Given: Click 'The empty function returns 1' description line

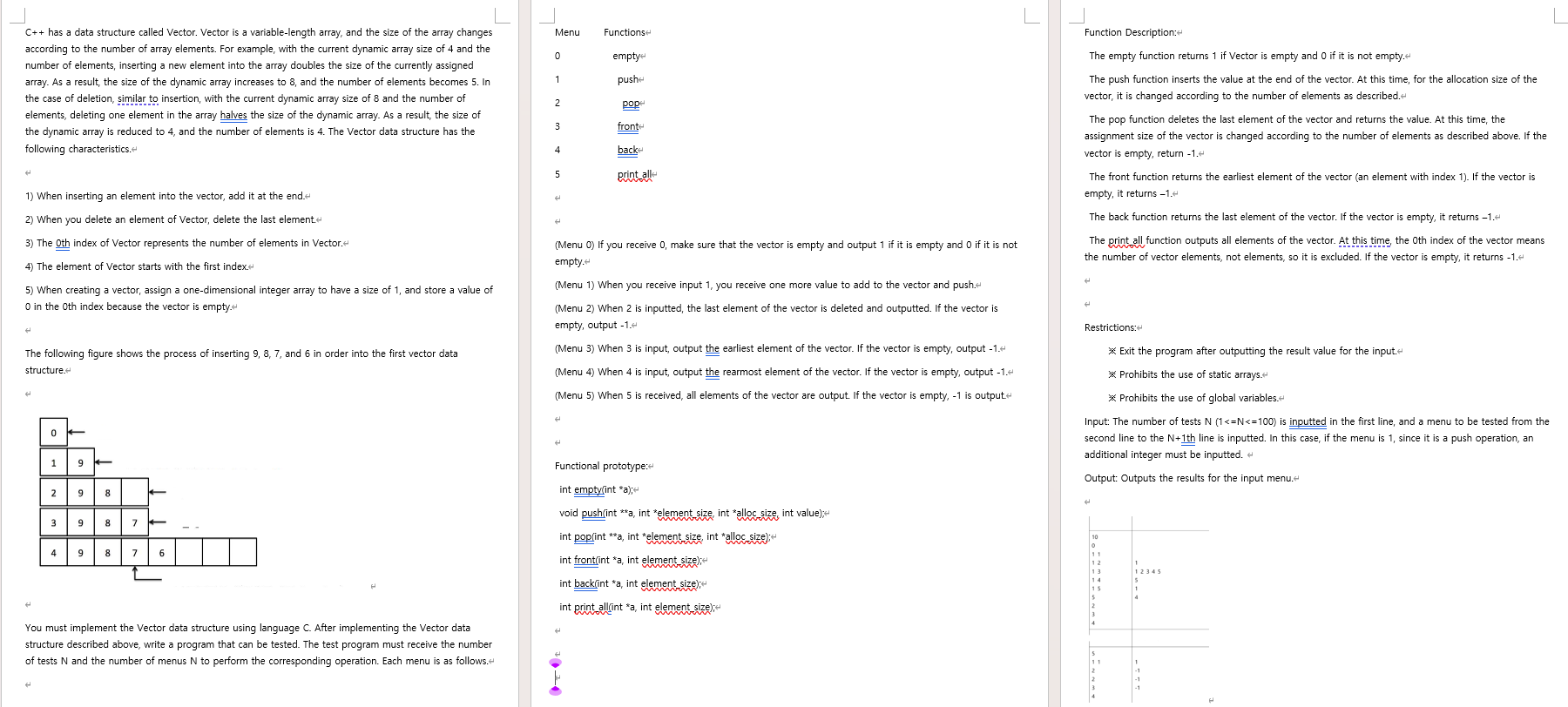Looking at the screenshot, I should tap(1247, 56).
